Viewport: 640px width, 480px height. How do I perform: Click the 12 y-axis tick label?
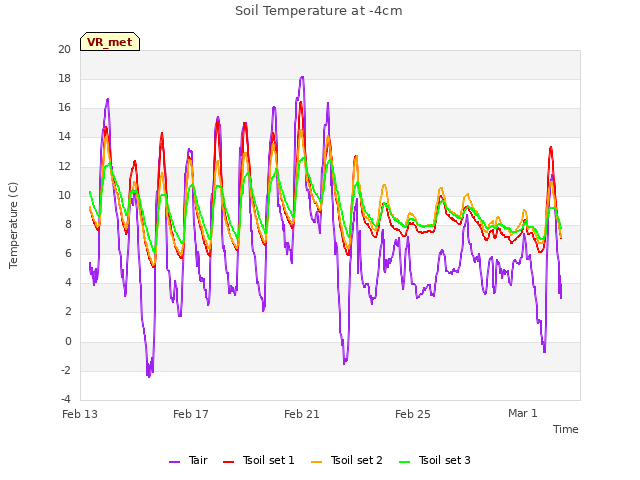click(x=64, y=167)
